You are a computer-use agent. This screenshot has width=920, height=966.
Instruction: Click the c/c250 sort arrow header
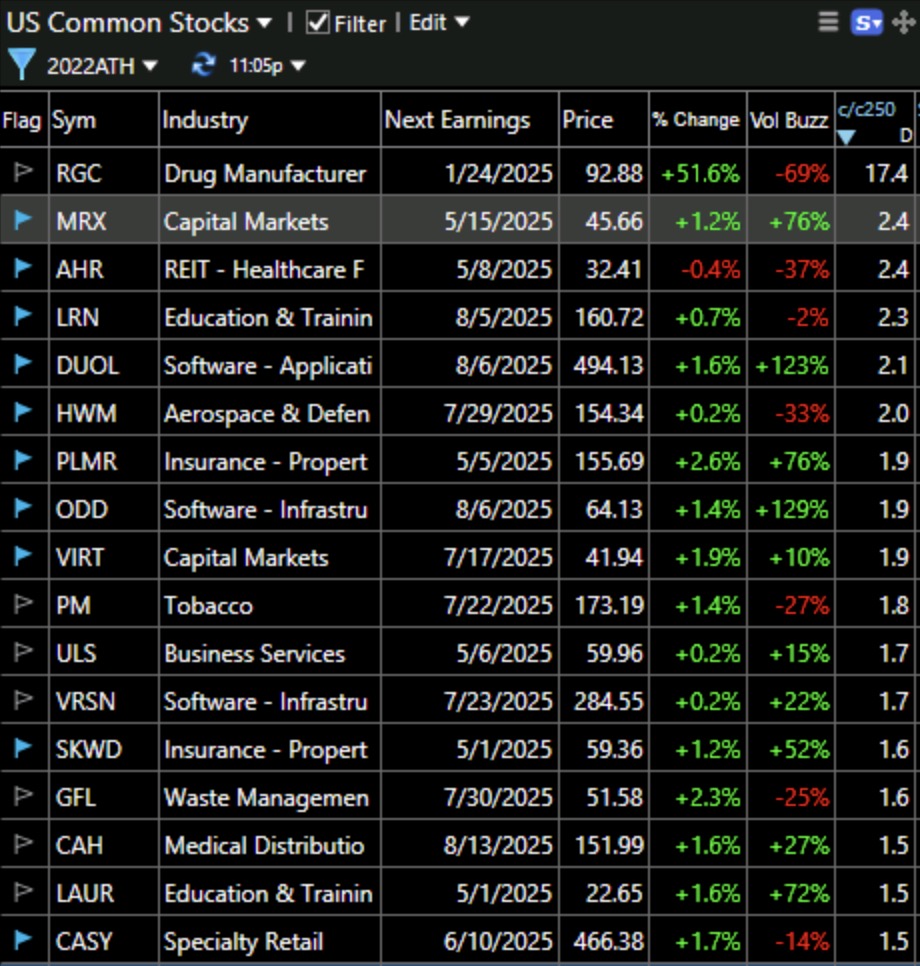[845, 138]
